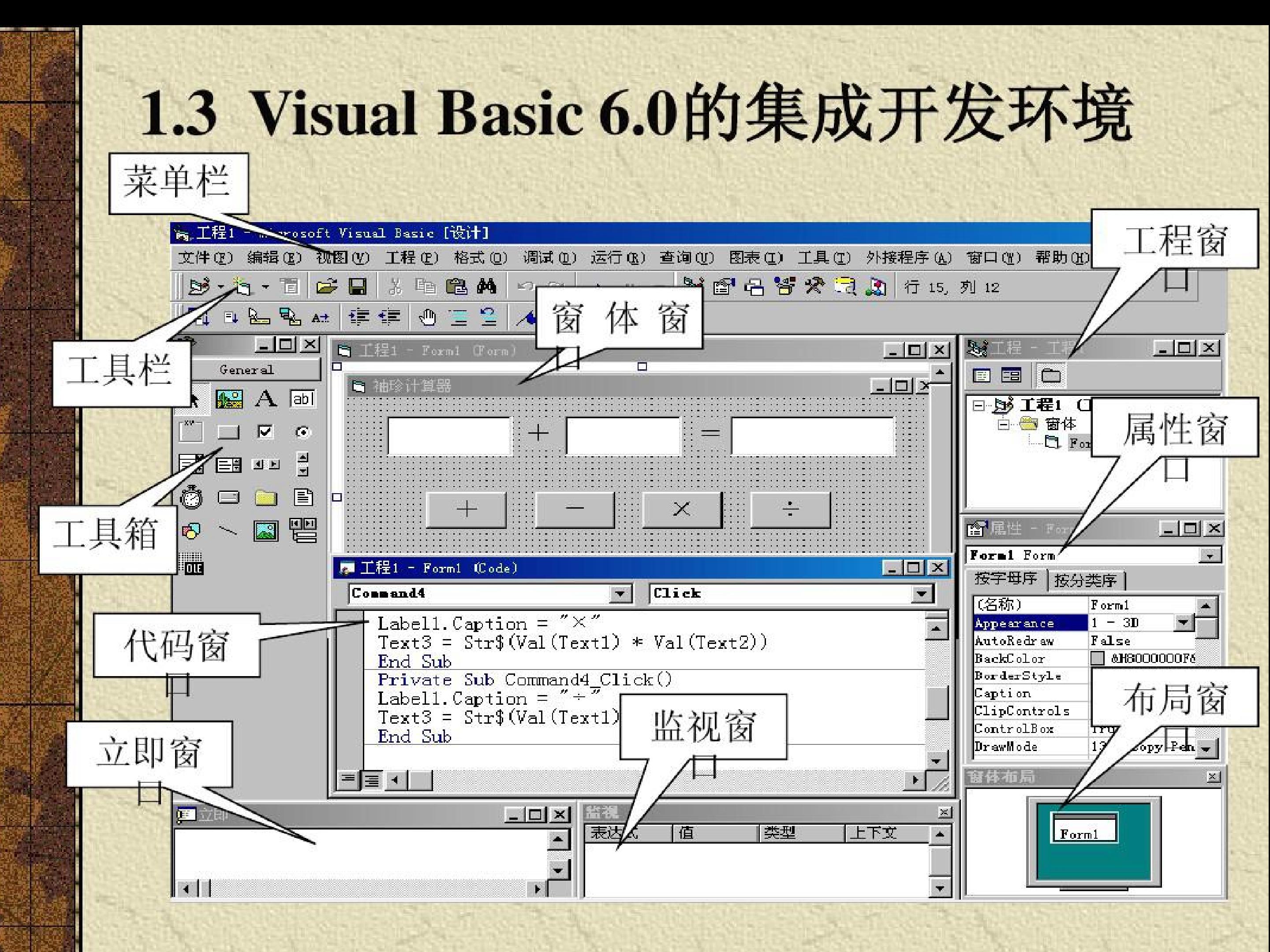This screenshot has height=952, width=1270.
Task: Click the Save floppy disk toolbar icon
Action: click(358, 286)
